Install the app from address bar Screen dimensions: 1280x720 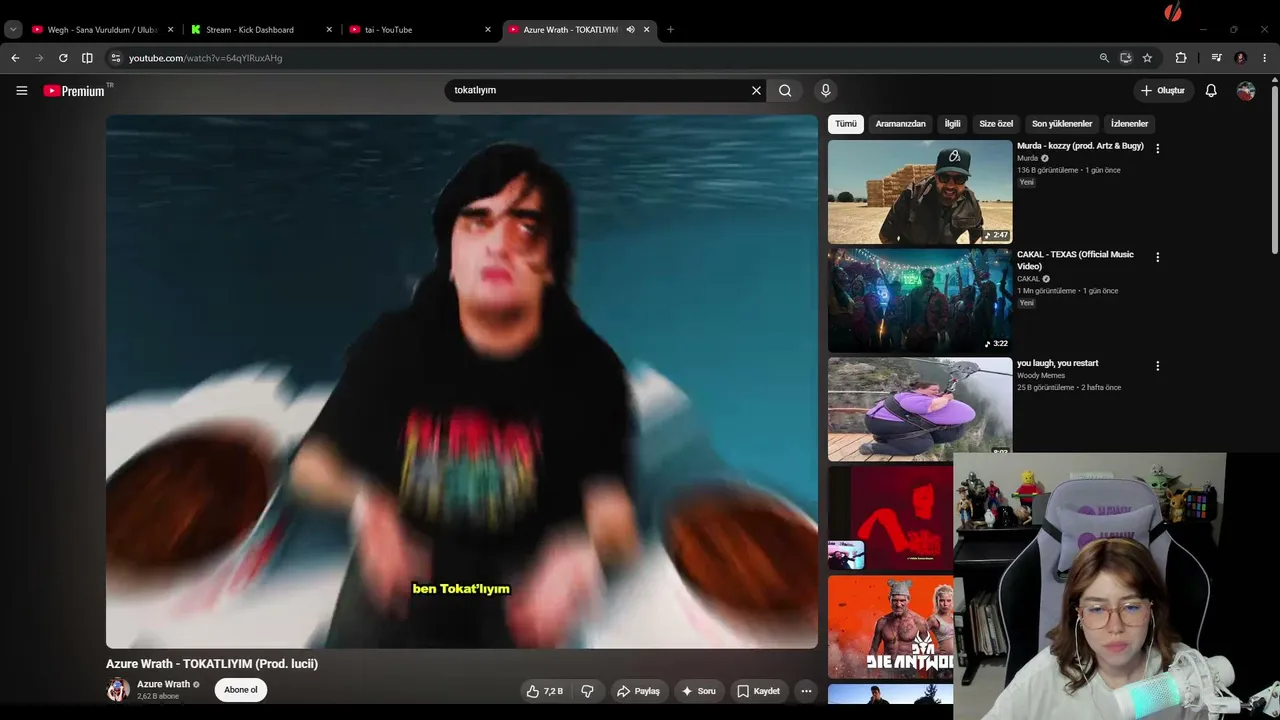tap(1126, 58)
